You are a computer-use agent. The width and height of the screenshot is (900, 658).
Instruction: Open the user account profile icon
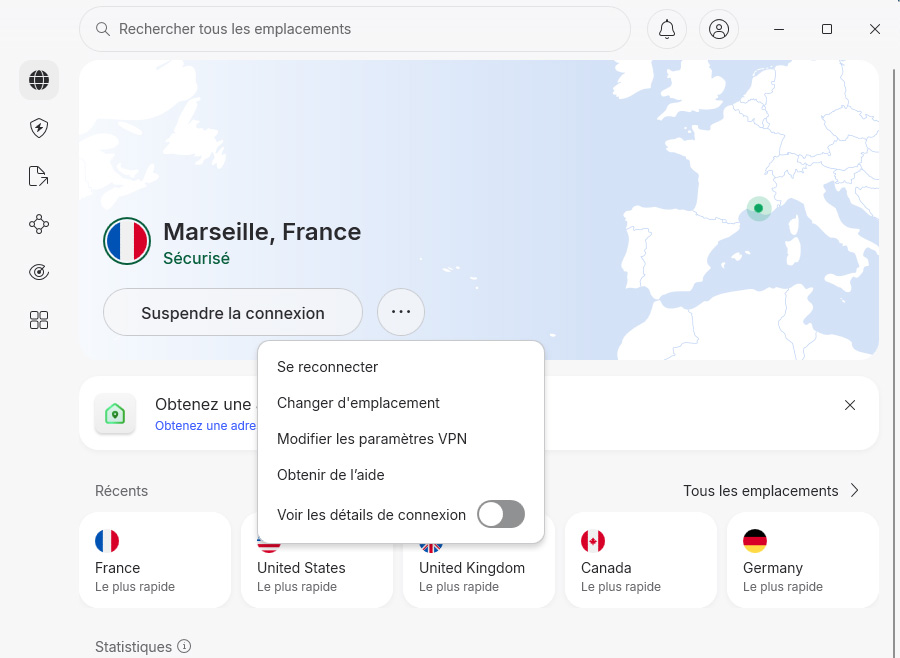coord(718,29)
